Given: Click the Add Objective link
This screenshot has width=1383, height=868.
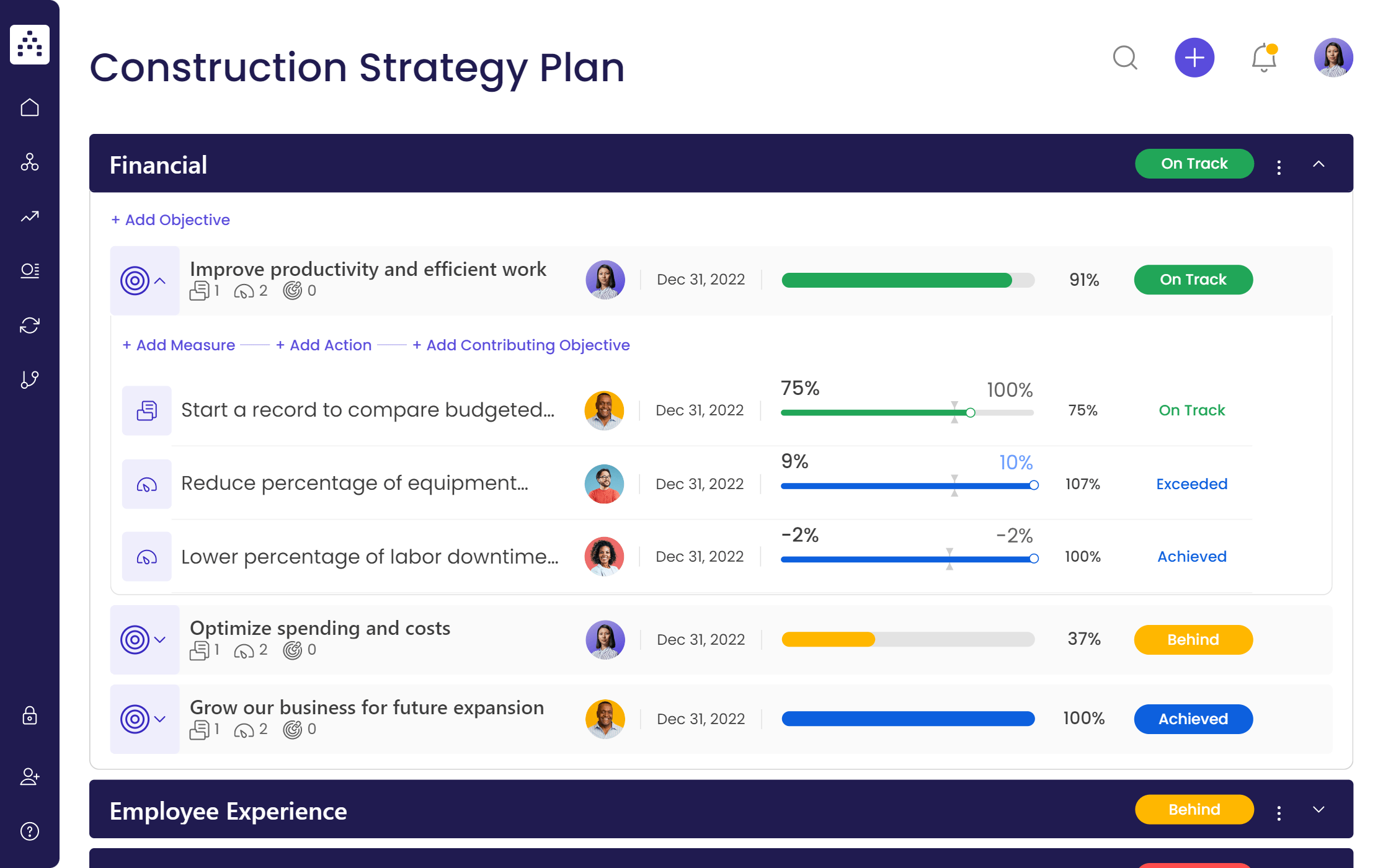Looking at the screenshot, I should point(171,219).
